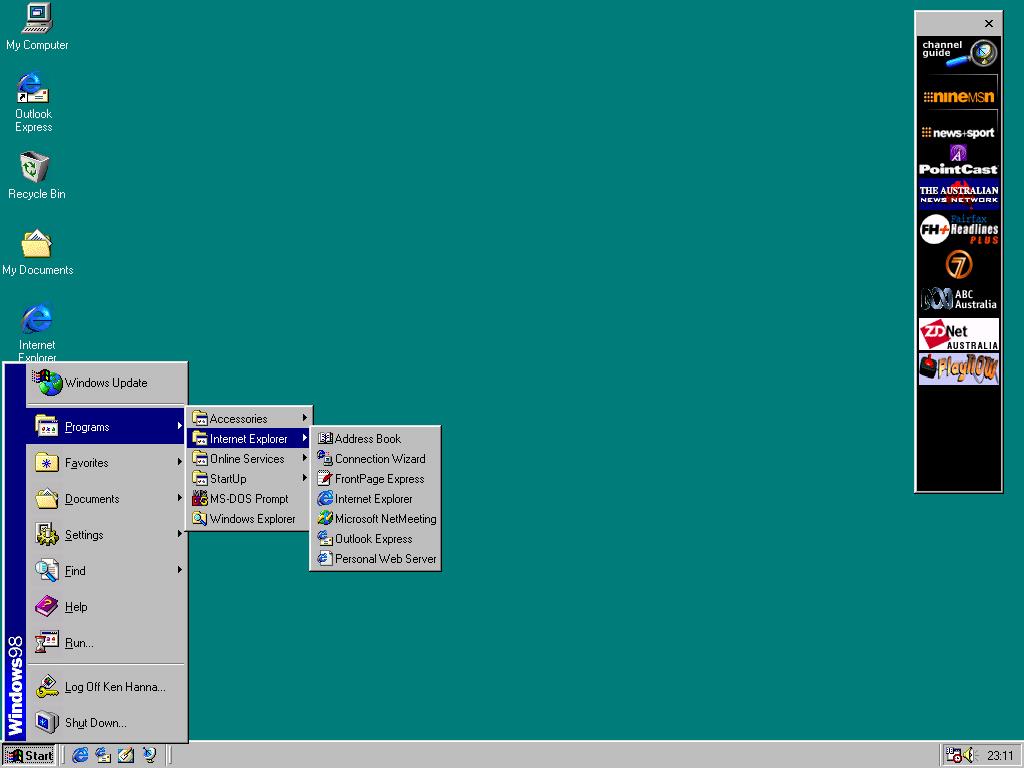Click the Accessories folder icon
Image resolution: width=1024 pixels, height=768 pixels.
pyautogui.click(x=200, y=419)
